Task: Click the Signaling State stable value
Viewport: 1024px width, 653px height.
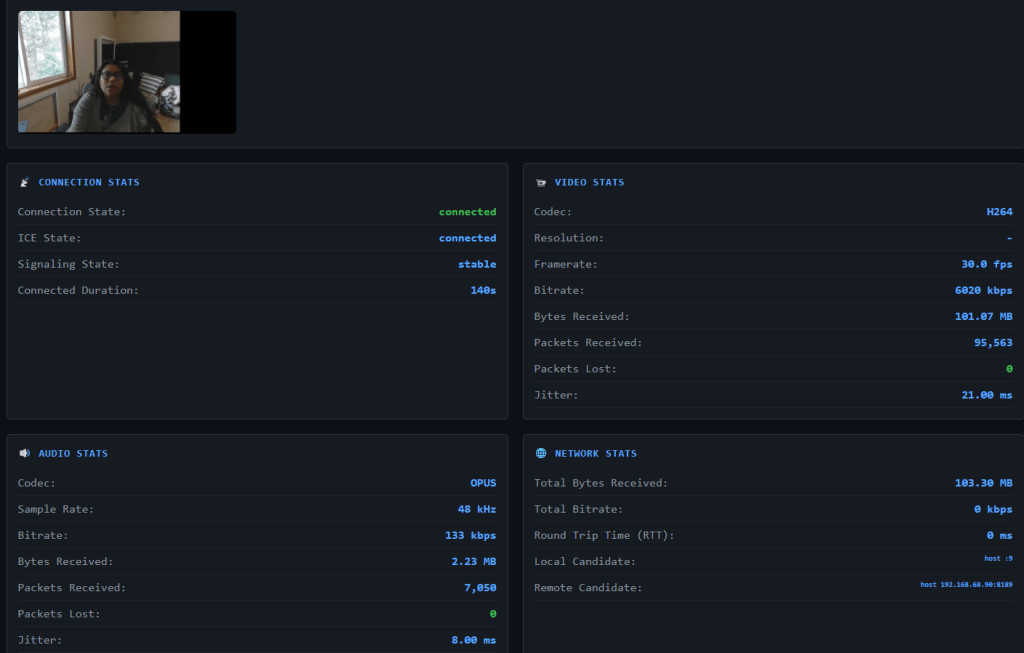Action: click(x=476, y=264)
